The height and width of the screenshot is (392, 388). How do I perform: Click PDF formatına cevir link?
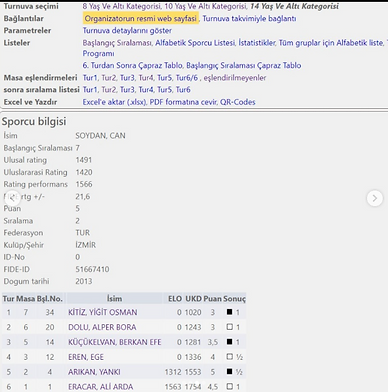[x=183, y=102]
